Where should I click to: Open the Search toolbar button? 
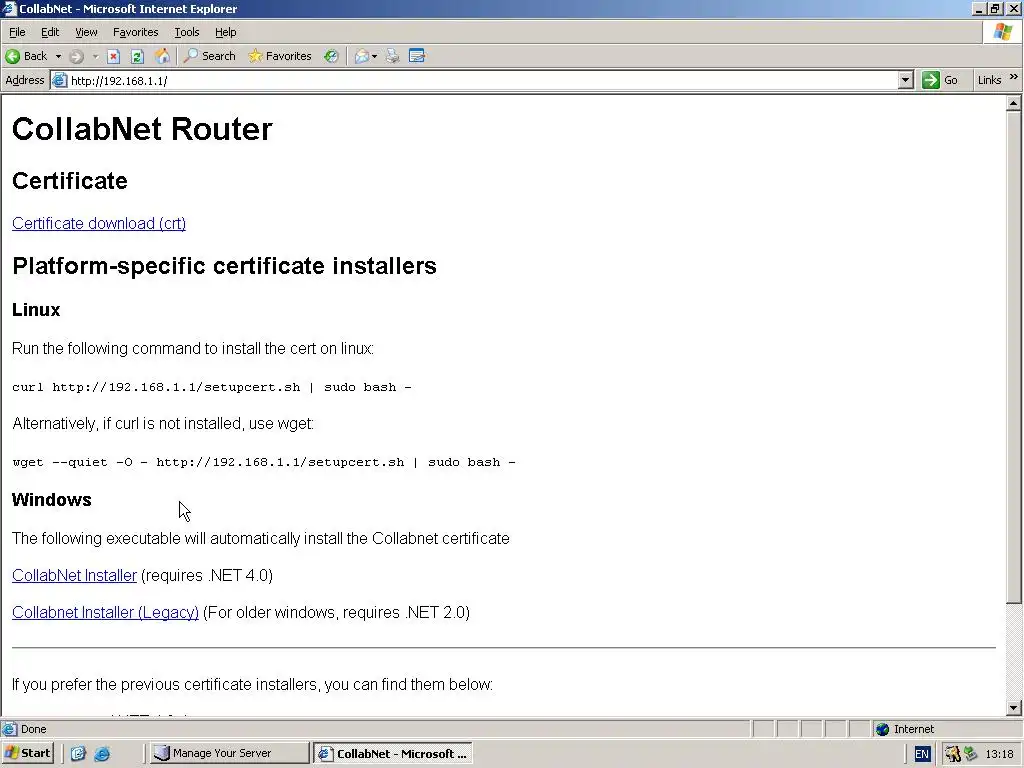pos(210,56)
